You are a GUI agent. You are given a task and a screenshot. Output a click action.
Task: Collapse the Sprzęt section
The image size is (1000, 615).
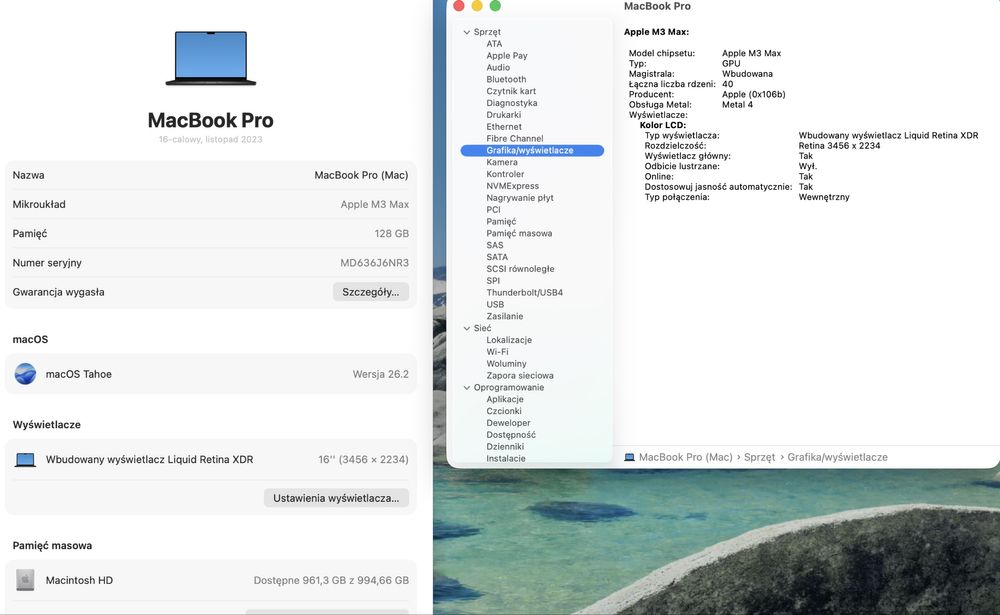(467, 32)
